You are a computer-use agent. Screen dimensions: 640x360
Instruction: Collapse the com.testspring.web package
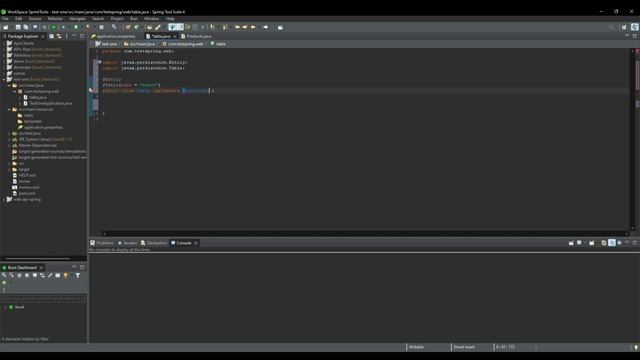tap(15, 91)
